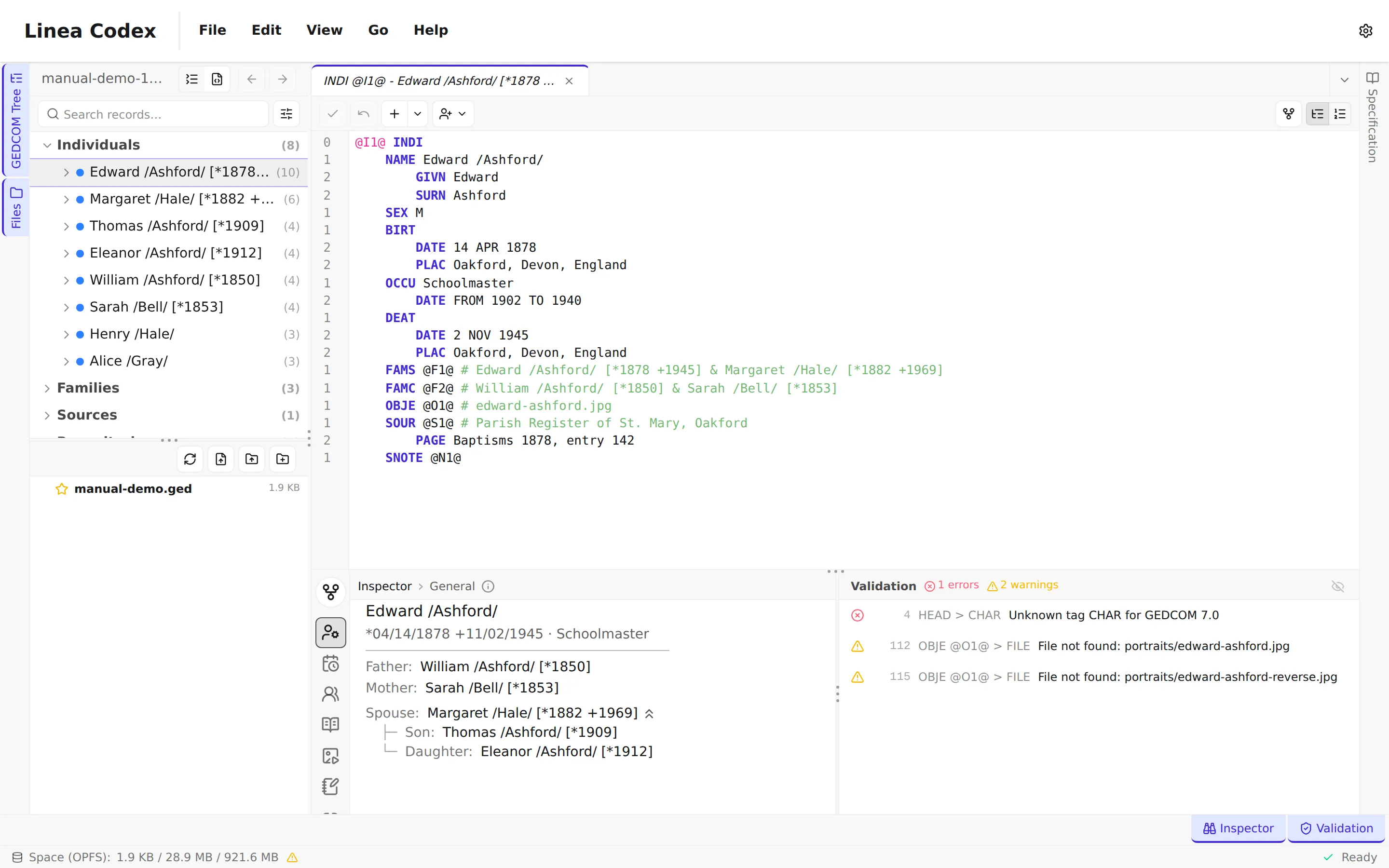Follow Daughter link Eleanor /Ashford/ [*1912]
This screenshot has width=1389, height=868.
click(x=567, y=751)
